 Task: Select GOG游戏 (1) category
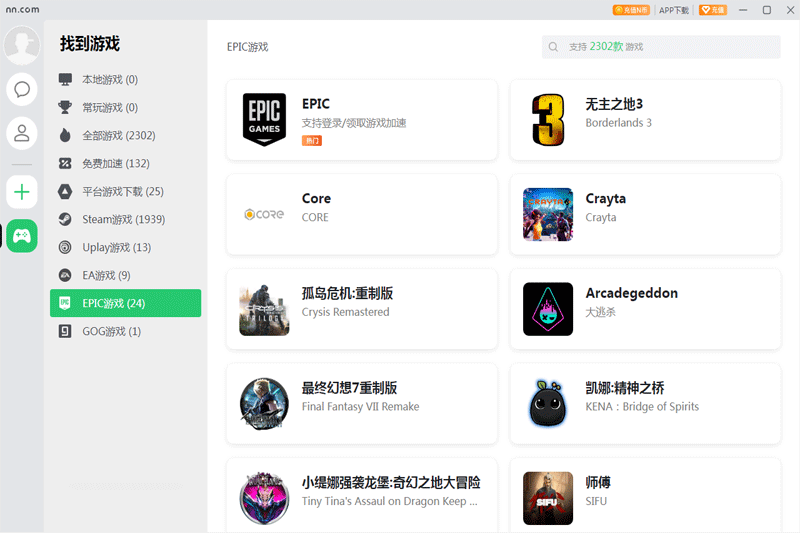click(x=126, y=331)
